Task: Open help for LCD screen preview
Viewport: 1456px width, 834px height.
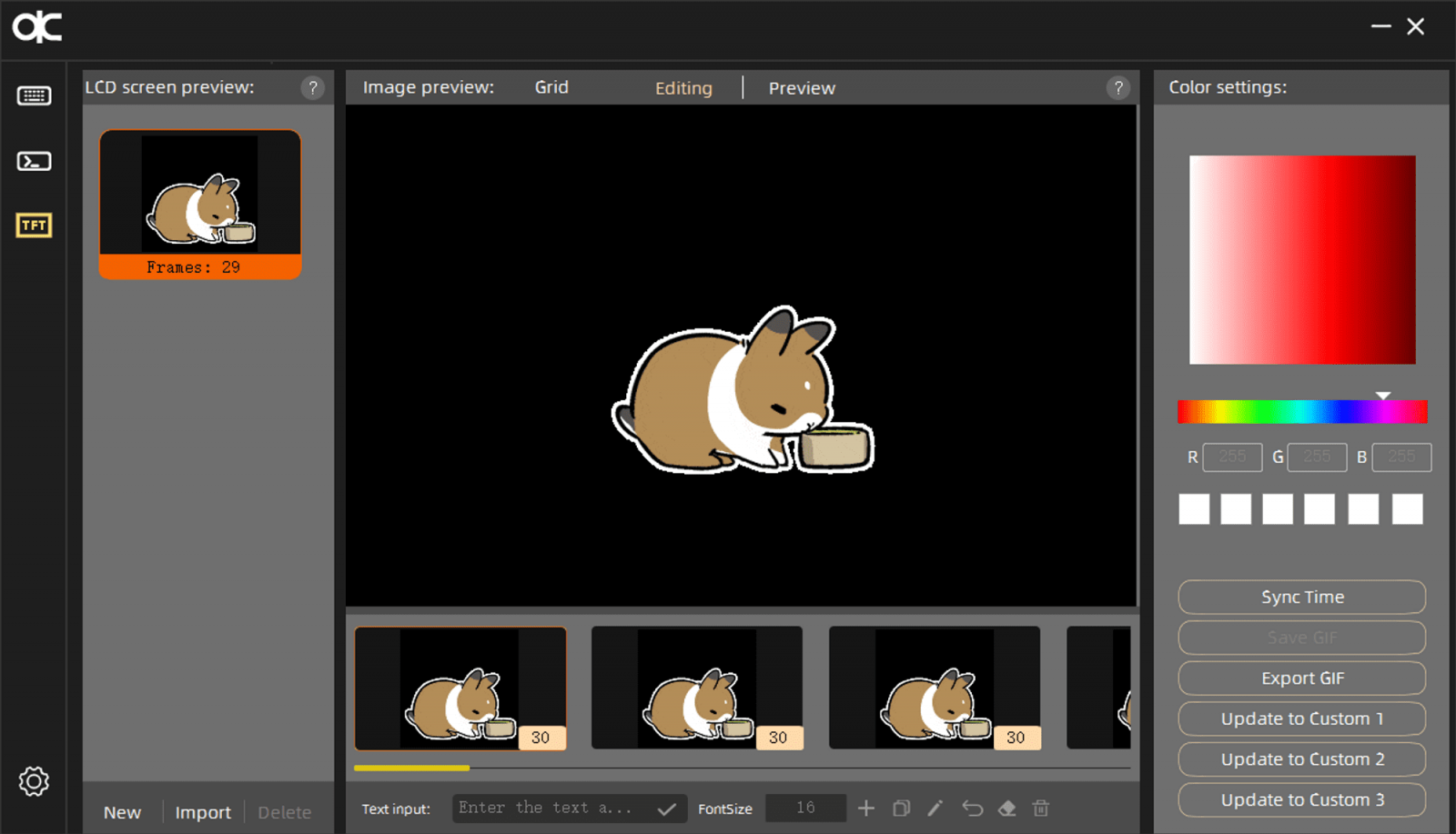Action: pos(312,87)
